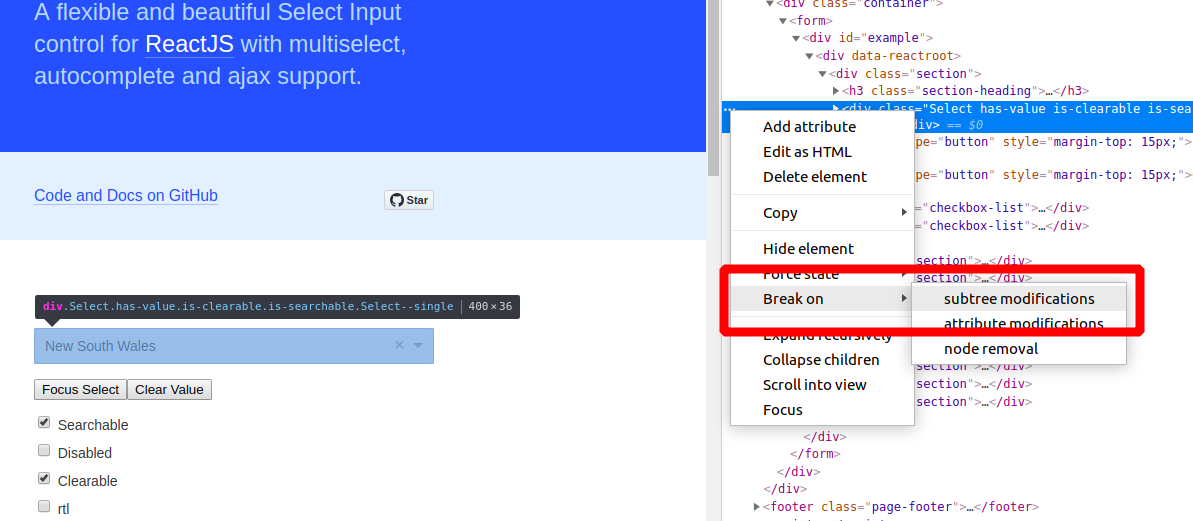Clear the New South Wales value with the x icon
This screenshot has width=1193, height=521.
click(x=399, y=345)
